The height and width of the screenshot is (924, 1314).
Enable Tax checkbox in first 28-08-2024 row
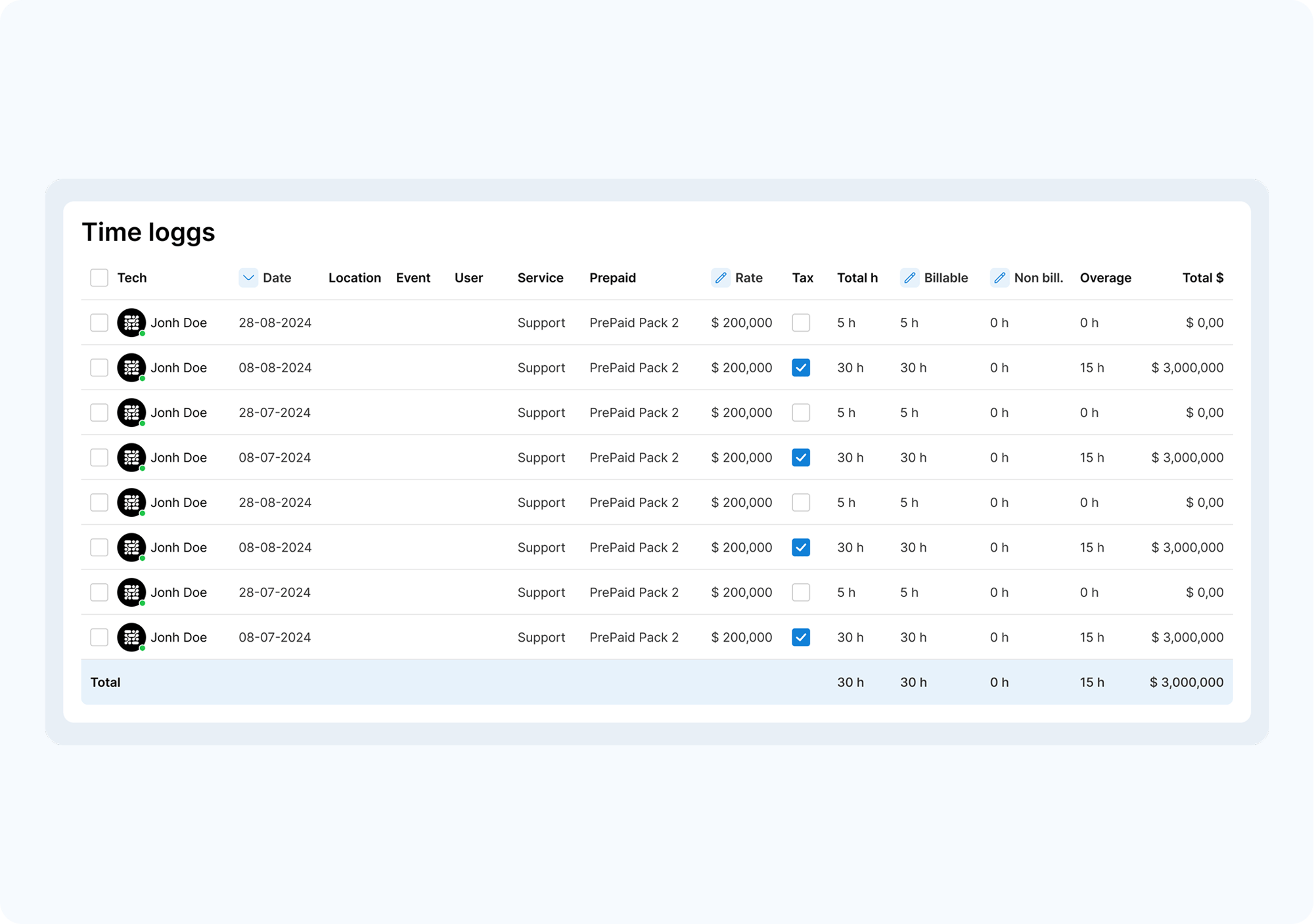pyautogui.click(x=801, y=322)
